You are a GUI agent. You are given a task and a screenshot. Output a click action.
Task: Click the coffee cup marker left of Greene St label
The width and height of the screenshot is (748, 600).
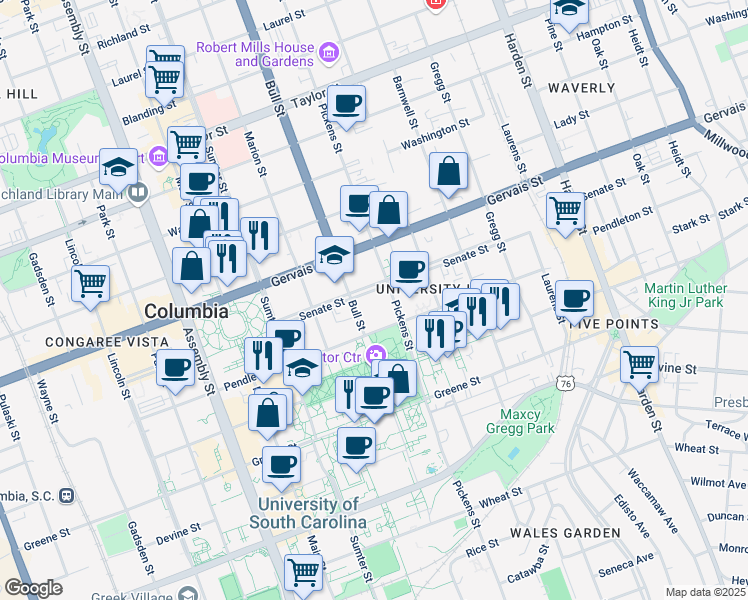click(375, 396)
